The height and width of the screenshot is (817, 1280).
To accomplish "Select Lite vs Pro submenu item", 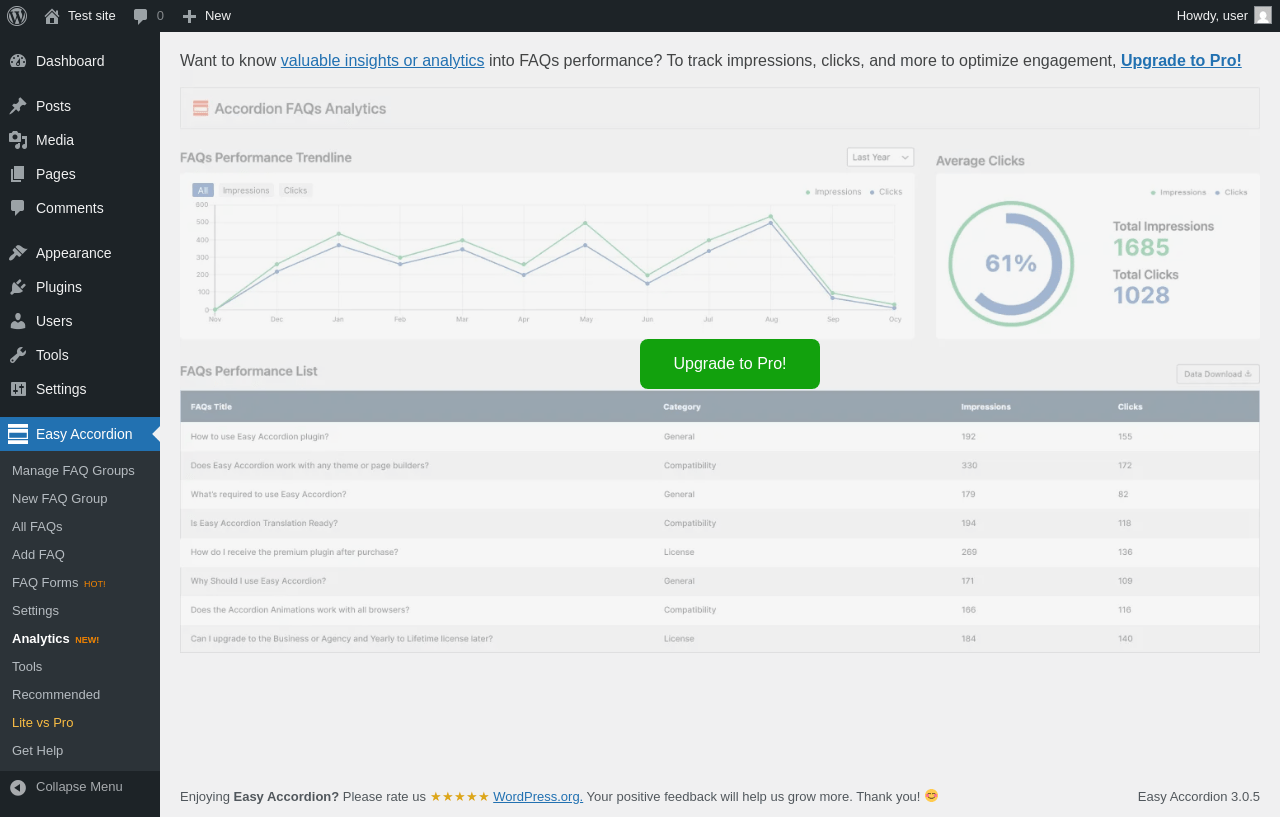I will point(42,723).
